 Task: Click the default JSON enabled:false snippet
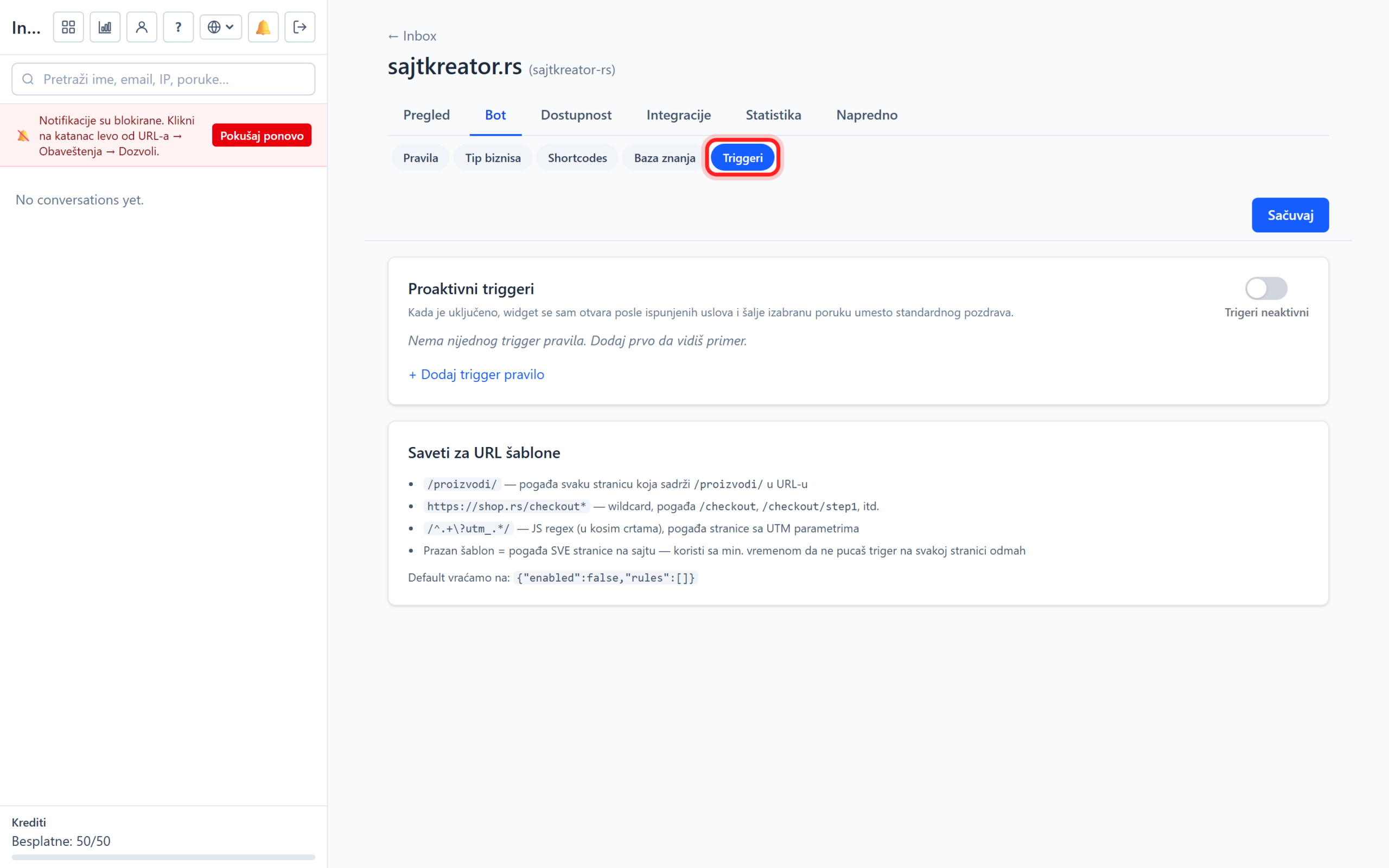[x=606, y=578]
